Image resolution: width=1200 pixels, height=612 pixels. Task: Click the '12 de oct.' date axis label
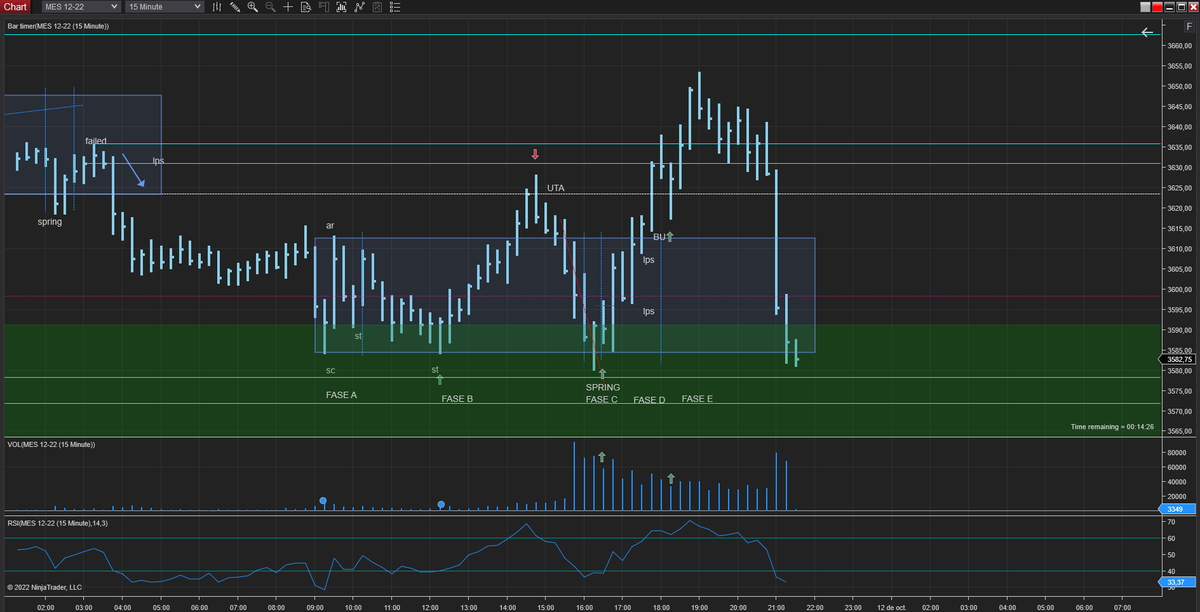[x=890, y=607]
